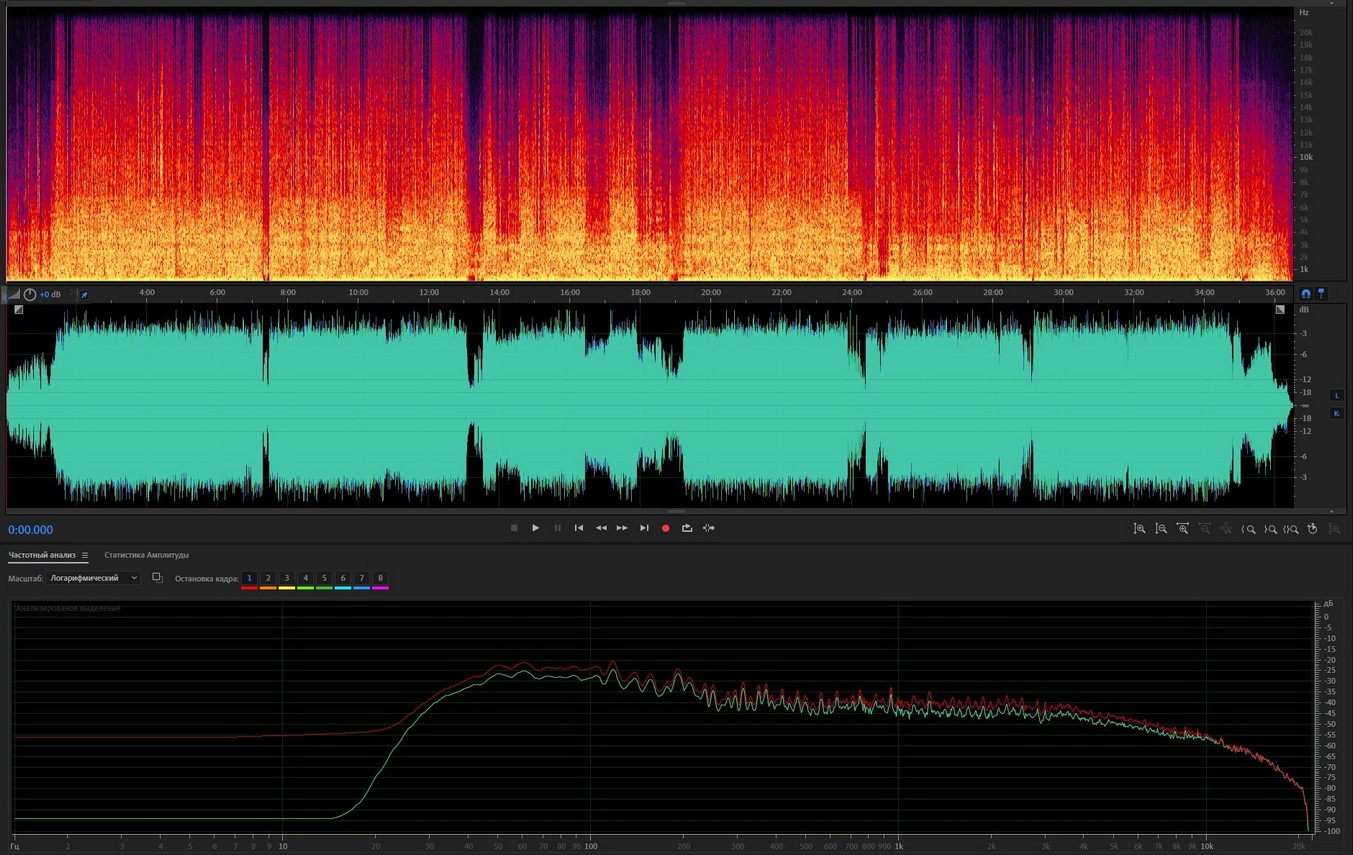Toggle the pin icon next to +0 dB
Image resolution: width=1353 pixels, height=855 pixels.
84,295
